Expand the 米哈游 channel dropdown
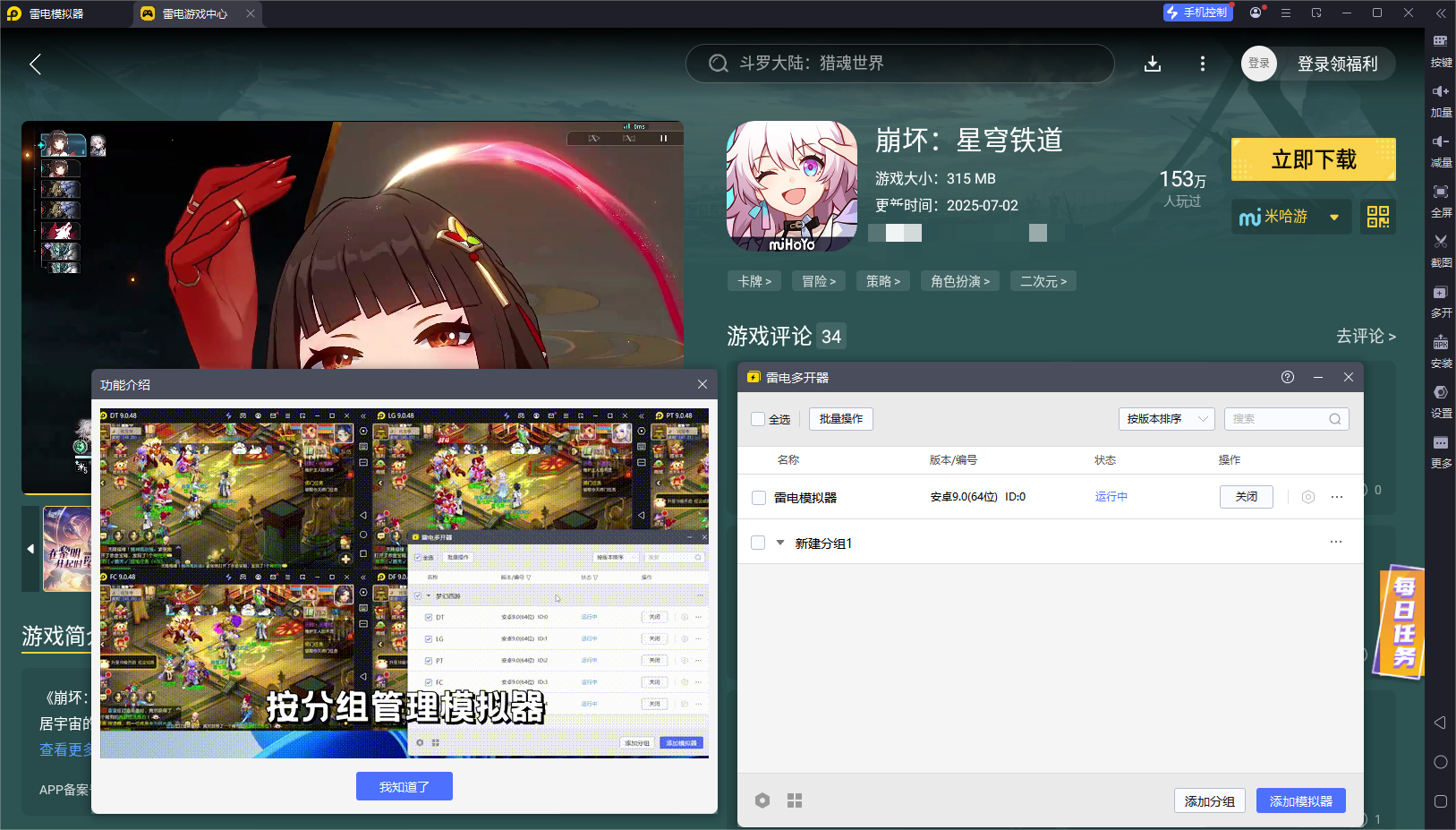This screenshot has width=1456, height=830. click(x=1291, y=217)
